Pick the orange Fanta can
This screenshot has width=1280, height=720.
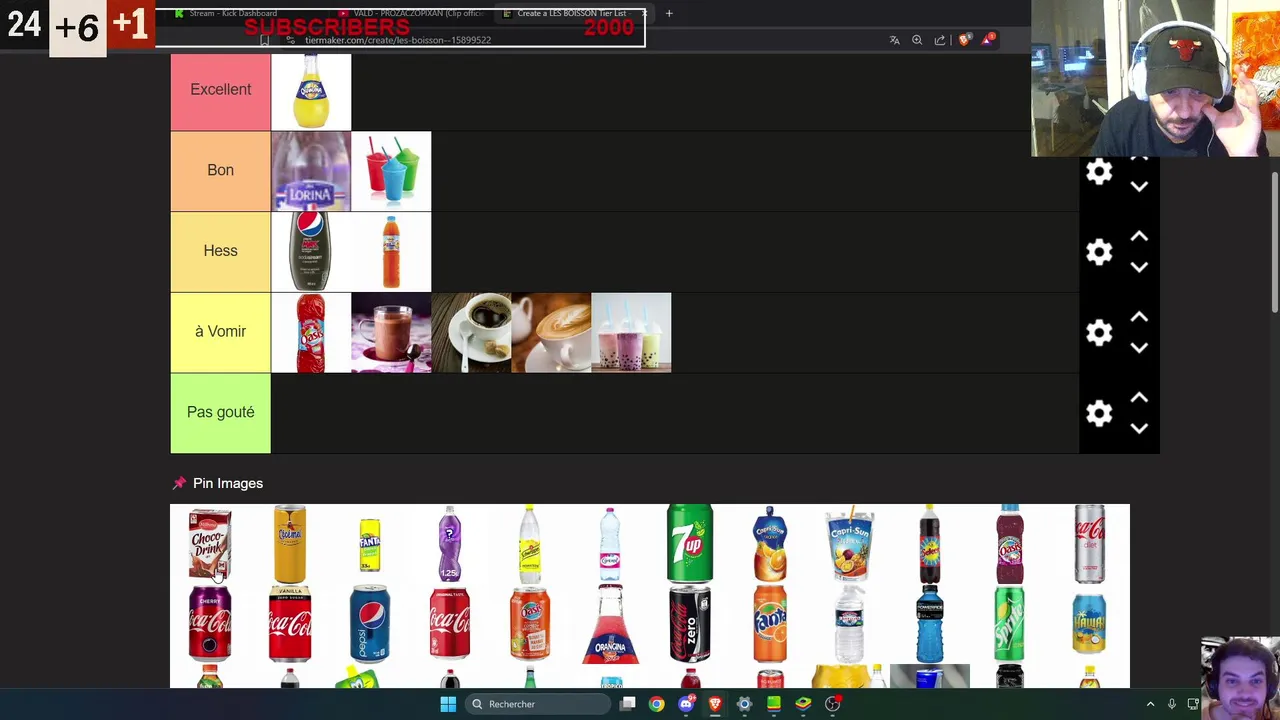[770, 624]
